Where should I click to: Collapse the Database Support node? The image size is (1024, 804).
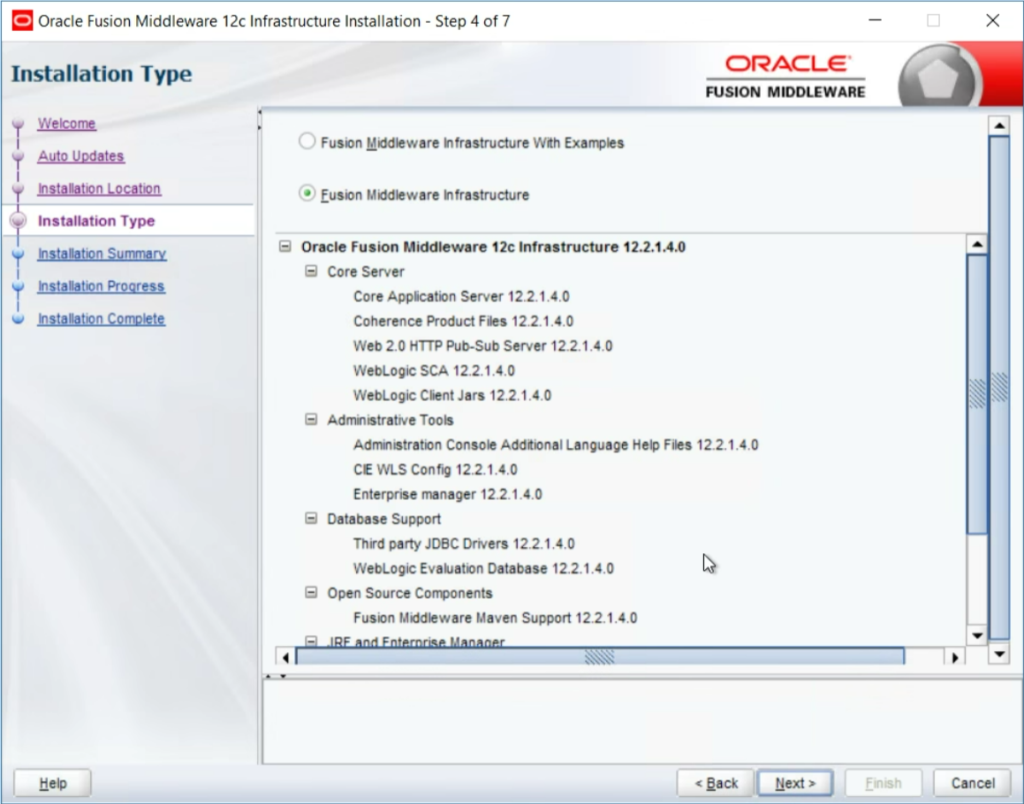pyautogui.click(x=311, y=519)
